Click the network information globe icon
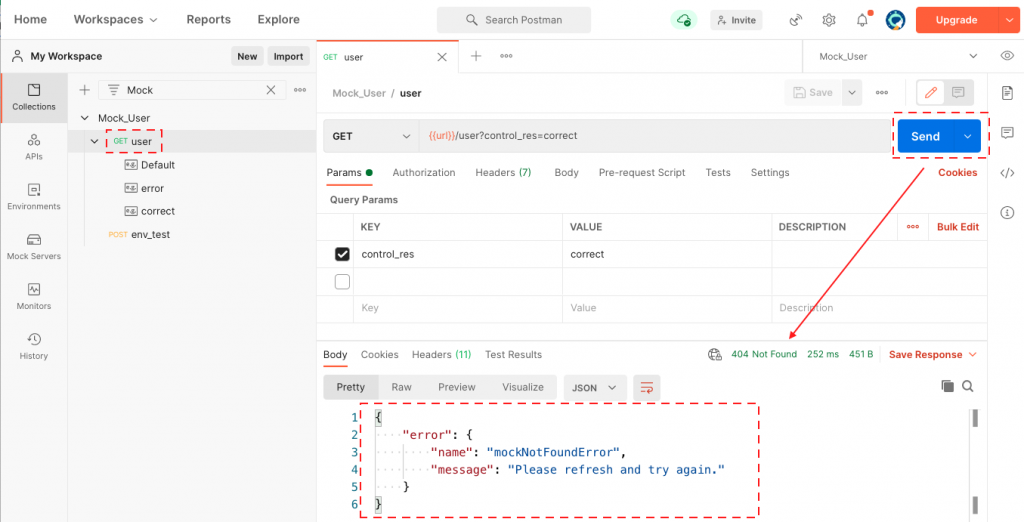1024x522 pixels. coord(715,355)
